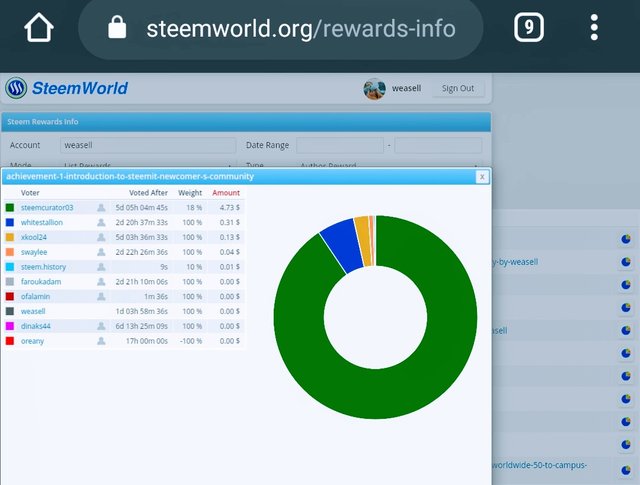Open voter steemcurator03 link
Image resolution: width=640 pixels, height=485 pixels.
pyautogui.click(x=47, y=207)
